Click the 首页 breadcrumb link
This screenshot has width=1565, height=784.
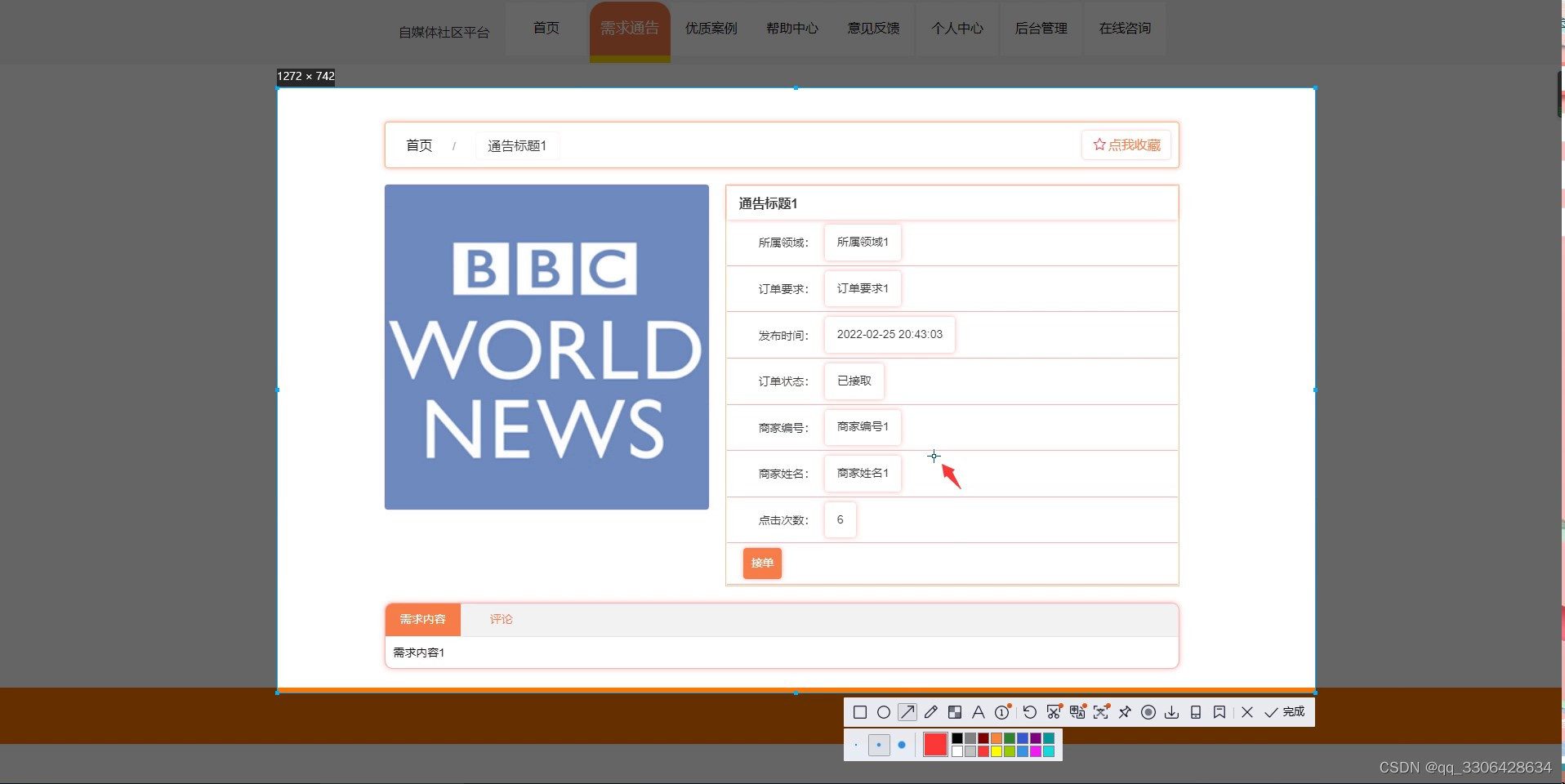click(419, 145)
